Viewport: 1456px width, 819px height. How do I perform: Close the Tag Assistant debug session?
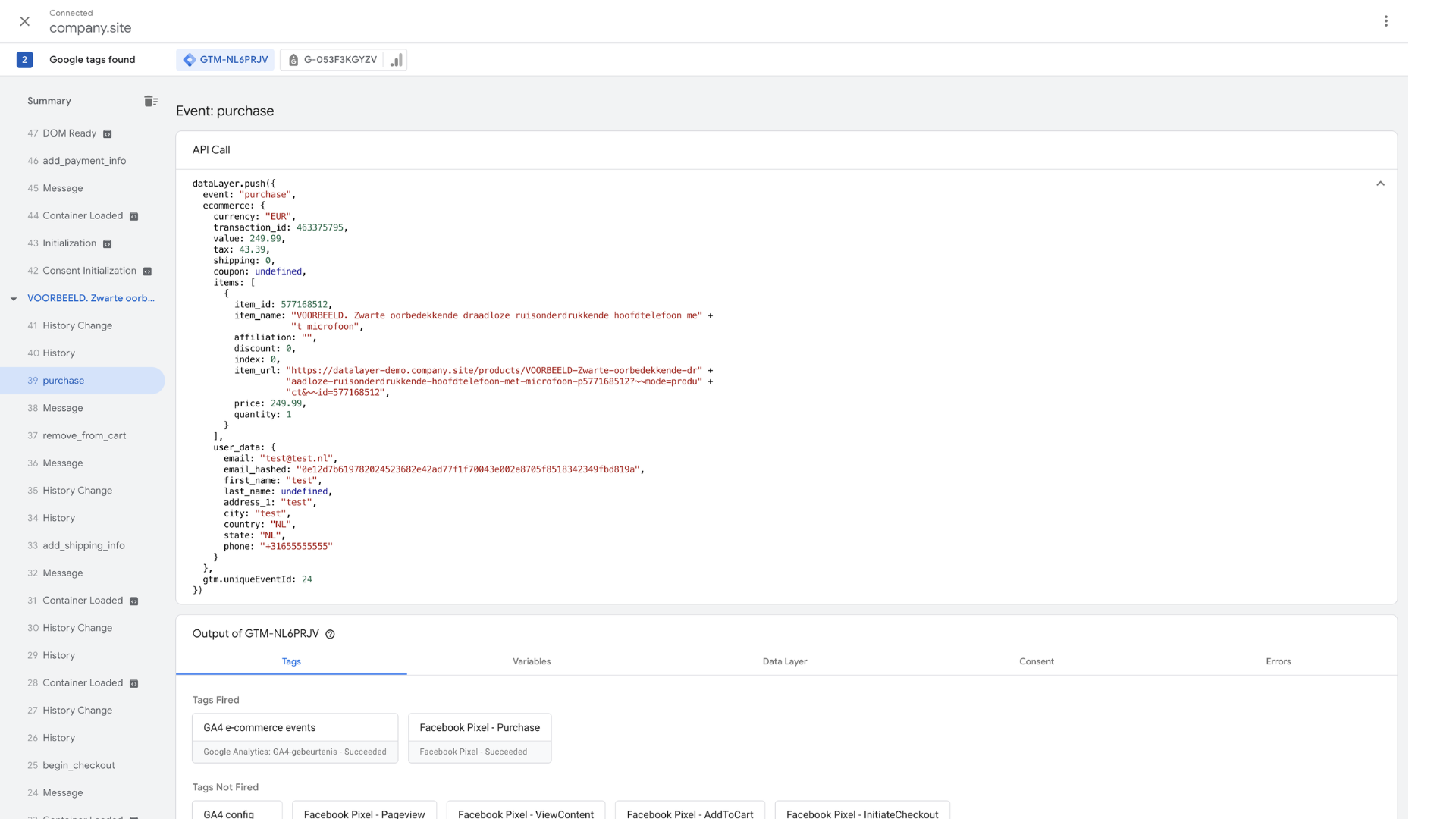point(25,21)
